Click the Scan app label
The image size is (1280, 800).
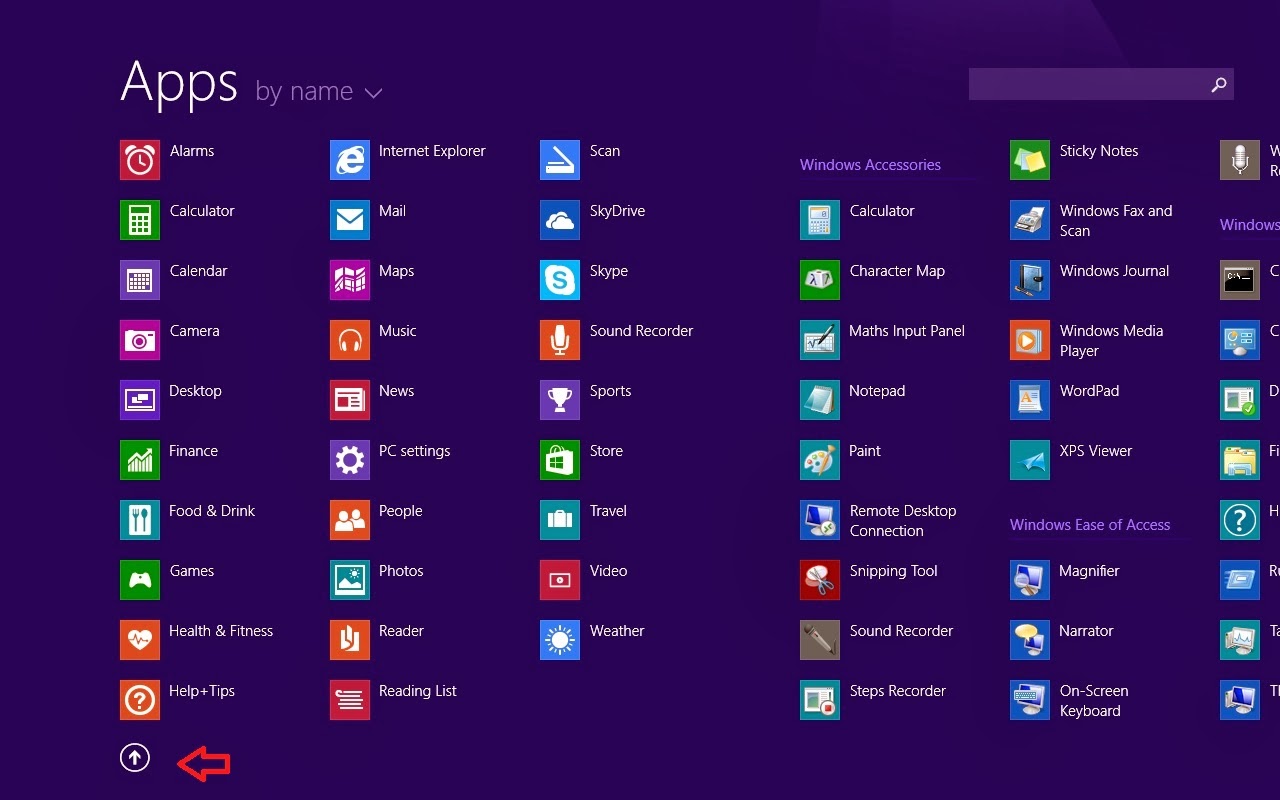[x=605, y=151]
